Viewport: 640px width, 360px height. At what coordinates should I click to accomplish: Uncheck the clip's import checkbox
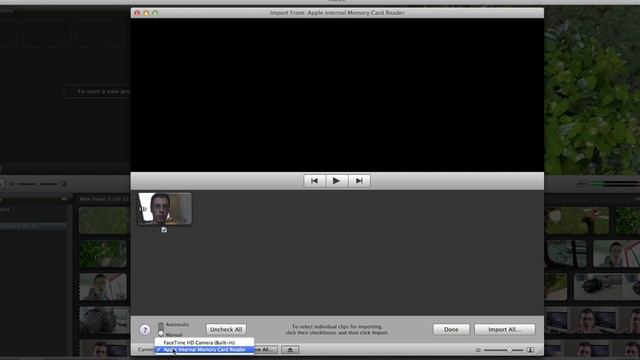[x=164, y=230]
